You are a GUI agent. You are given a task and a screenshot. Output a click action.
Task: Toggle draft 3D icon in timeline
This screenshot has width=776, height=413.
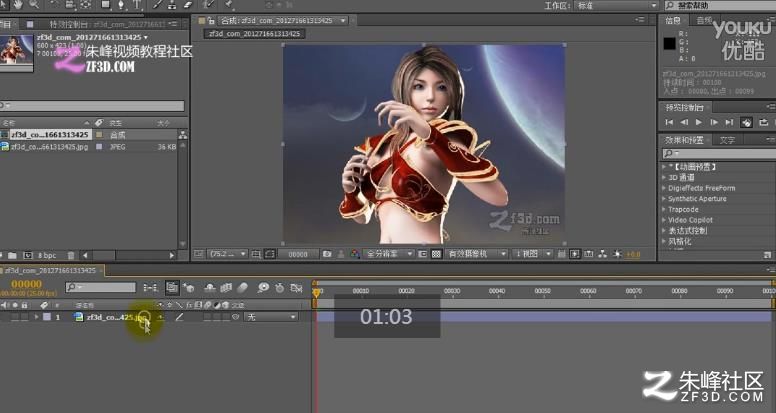pos(189,287)
